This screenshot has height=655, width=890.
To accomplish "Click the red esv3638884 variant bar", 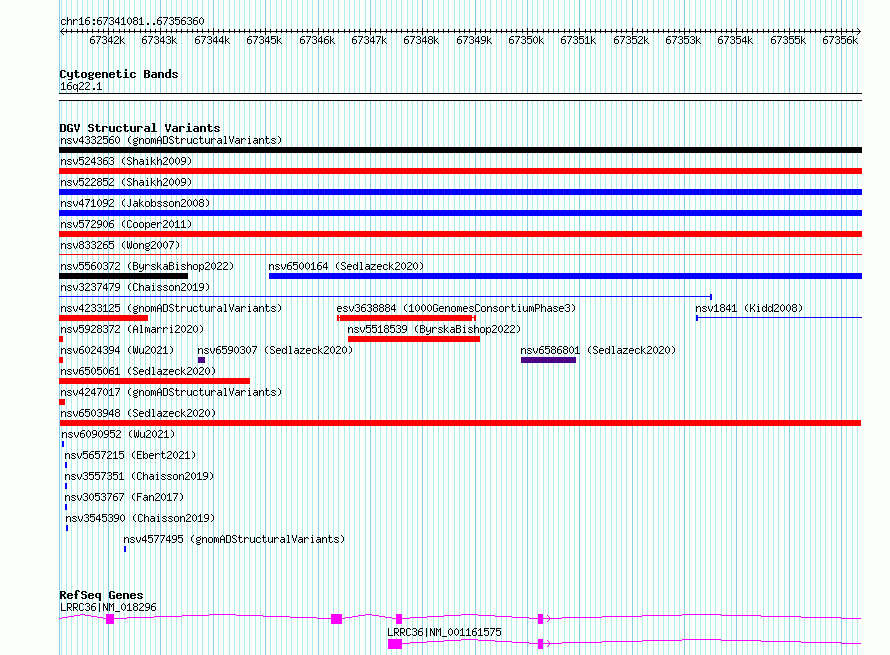I will [406, 318].
